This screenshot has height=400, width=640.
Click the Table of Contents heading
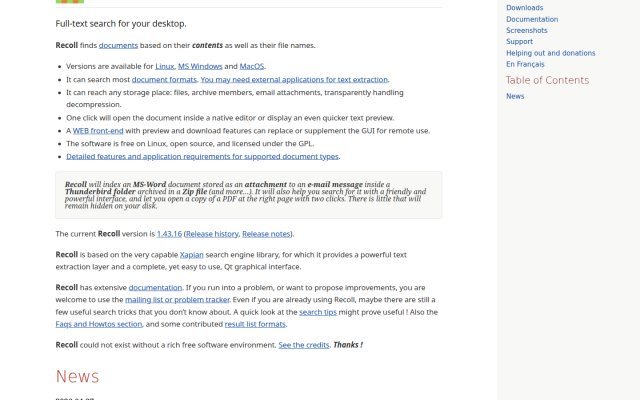(547, 80)
